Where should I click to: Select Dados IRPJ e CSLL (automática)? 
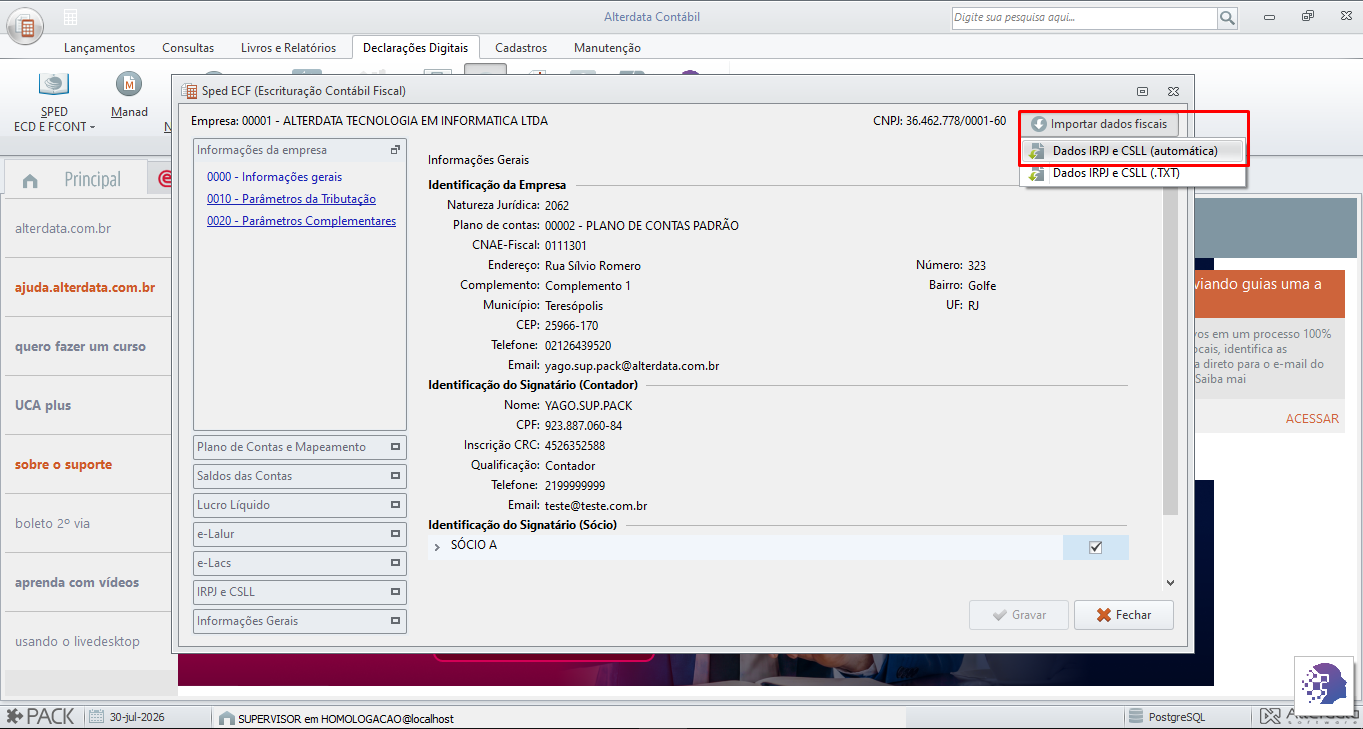[1133, 151]
